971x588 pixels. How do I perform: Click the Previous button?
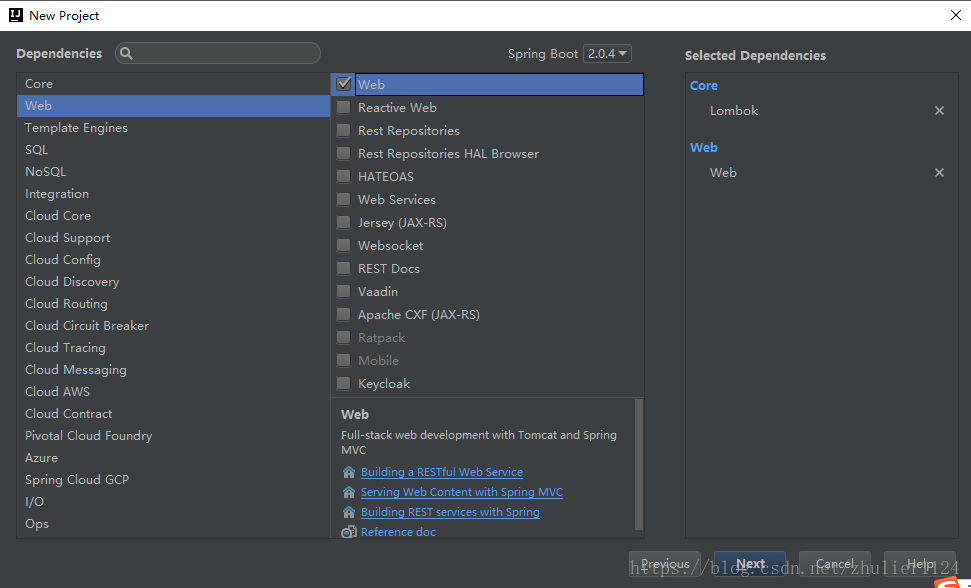click(x=665, y=564)
